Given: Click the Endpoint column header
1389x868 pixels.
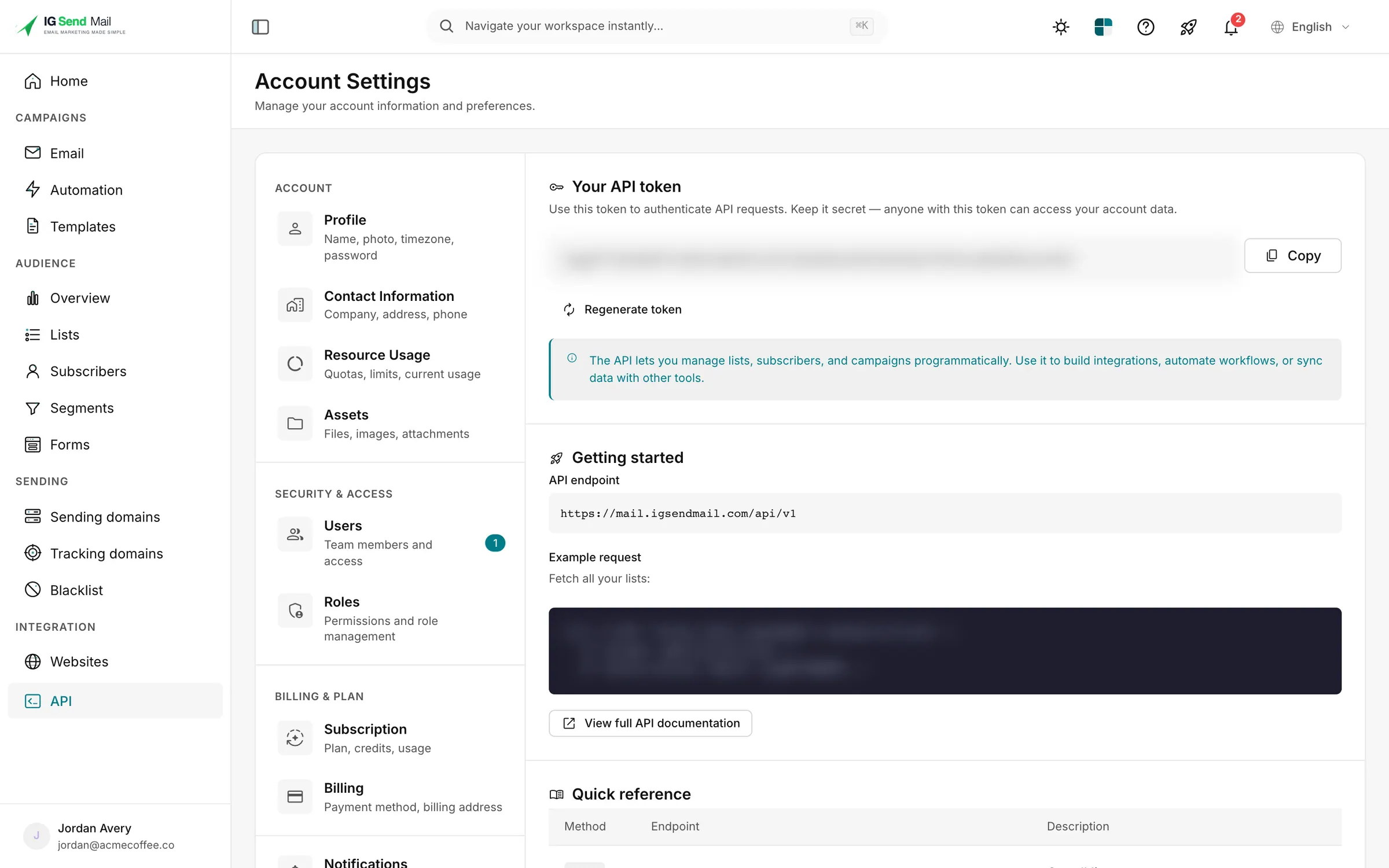Looking at the screenshot, I should pyautogui.click(x=675, y=826).
